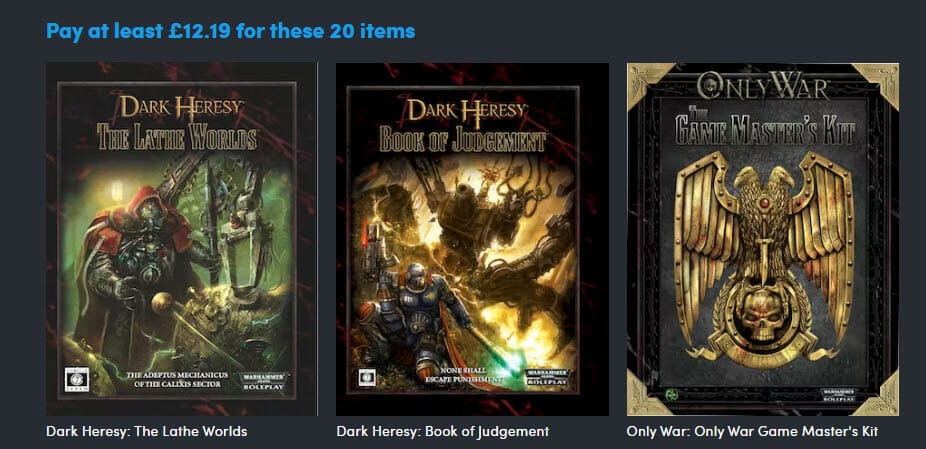Click the 'Only War' logo atop the cover

[762, 87]
